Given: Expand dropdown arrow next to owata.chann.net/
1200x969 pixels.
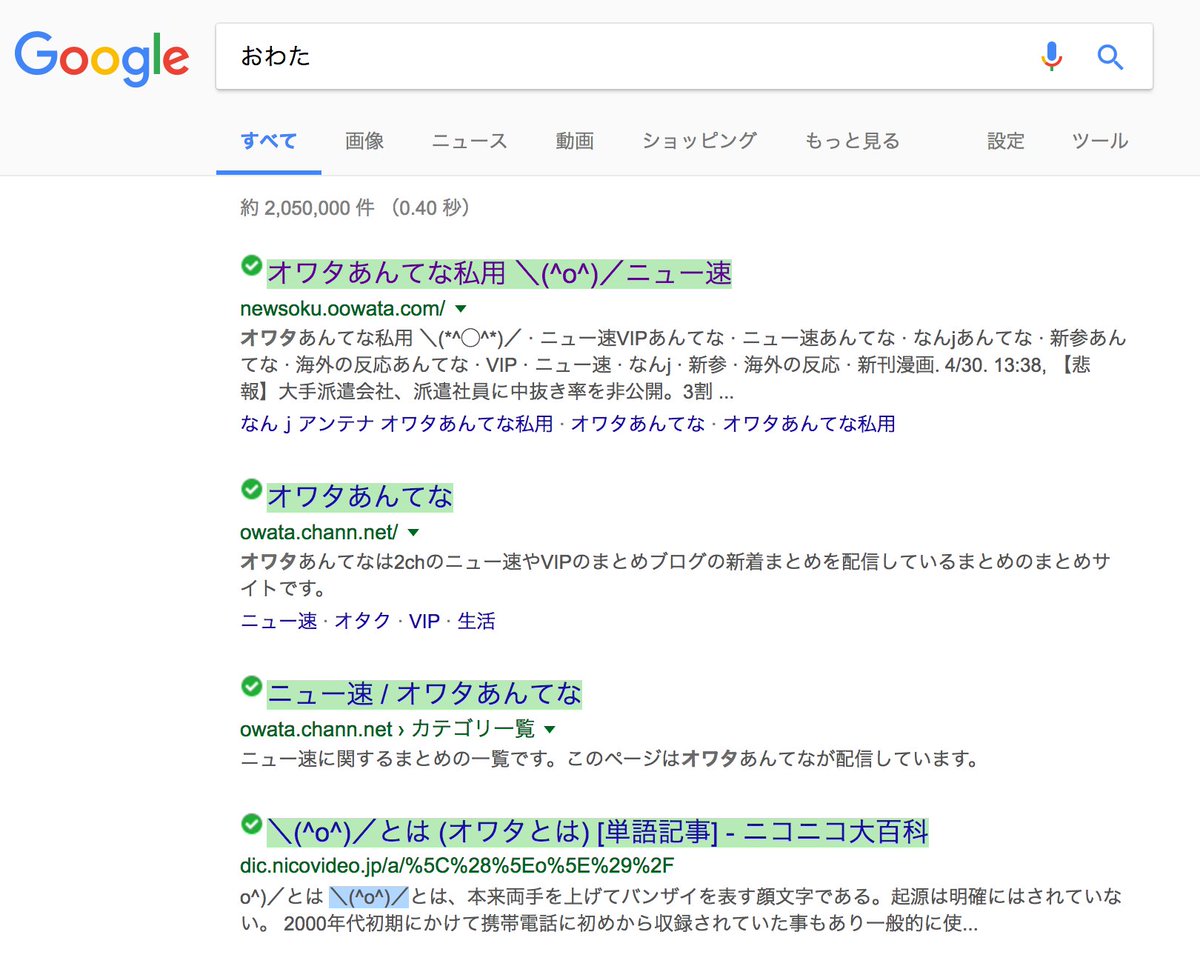Looking at the screenshot, I should tap(413, 532).
